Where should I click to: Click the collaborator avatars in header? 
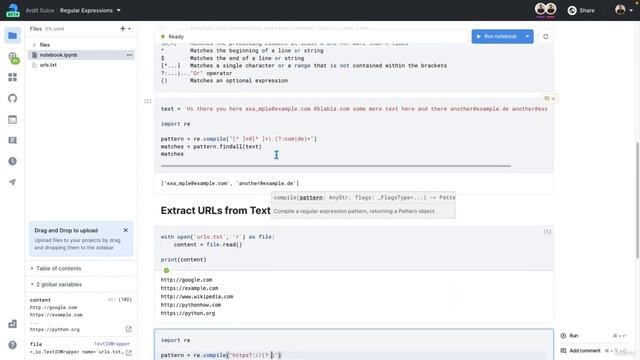point(546,9)
